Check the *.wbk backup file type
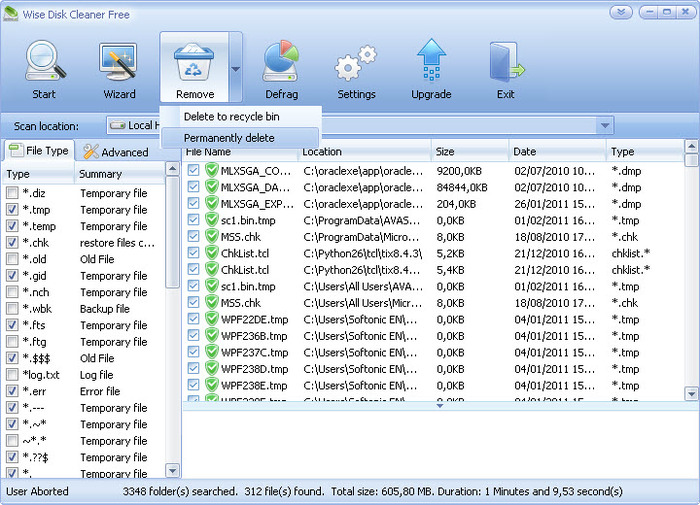The image size is (700, 505). 12,309
